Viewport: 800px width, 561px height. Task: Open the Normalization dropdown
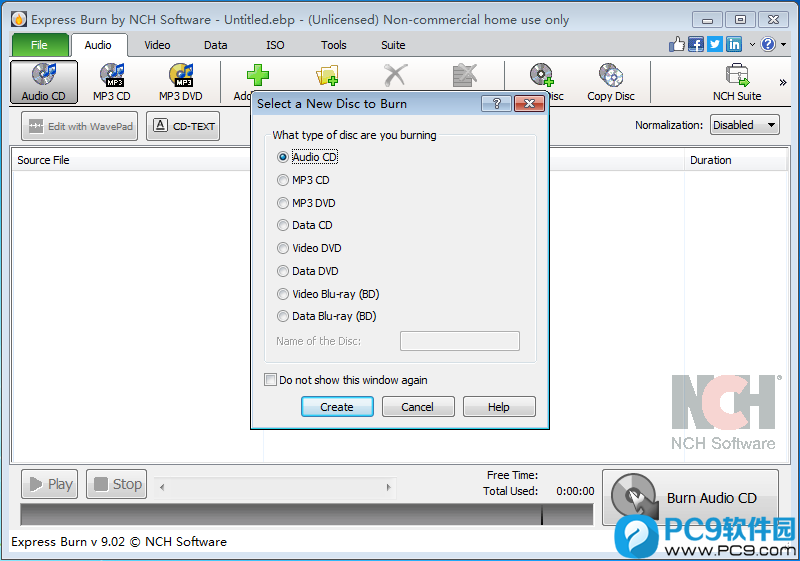[744, 125]
